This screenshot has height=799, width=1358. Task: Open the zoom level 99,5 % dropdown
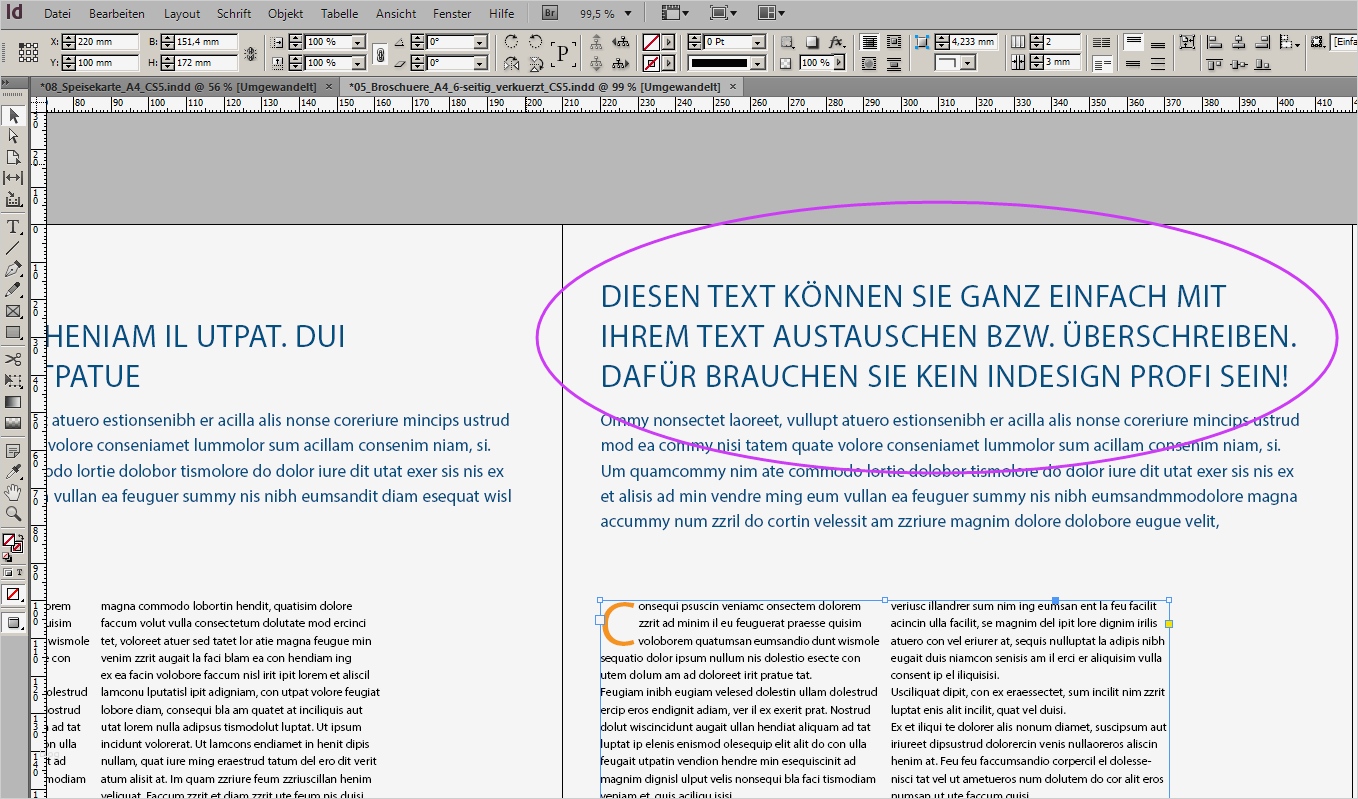coord(627,14)
